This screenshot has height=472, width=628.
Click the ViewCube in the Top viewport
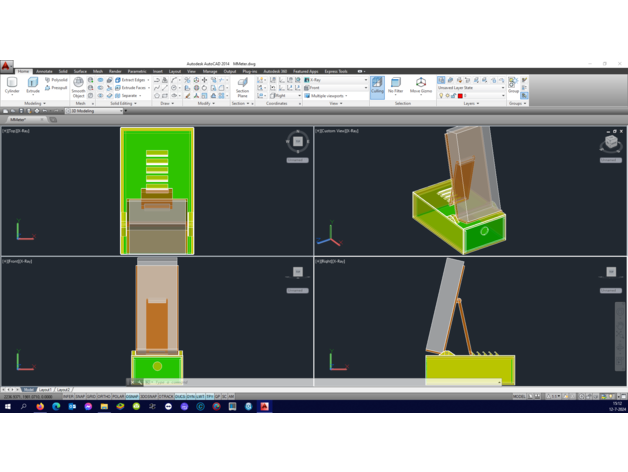[297, 142]
